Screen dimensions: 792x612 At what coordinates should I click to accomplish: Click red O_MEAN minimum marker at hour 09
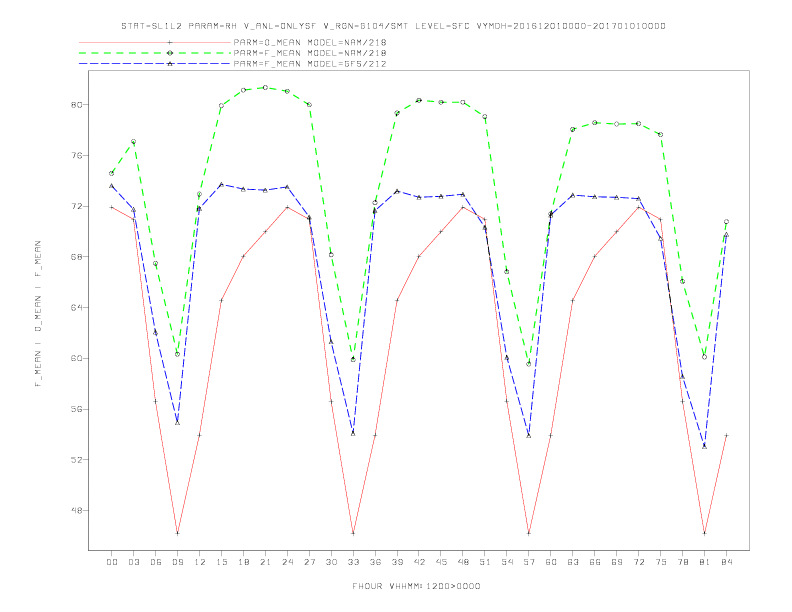tap(177, 533)
